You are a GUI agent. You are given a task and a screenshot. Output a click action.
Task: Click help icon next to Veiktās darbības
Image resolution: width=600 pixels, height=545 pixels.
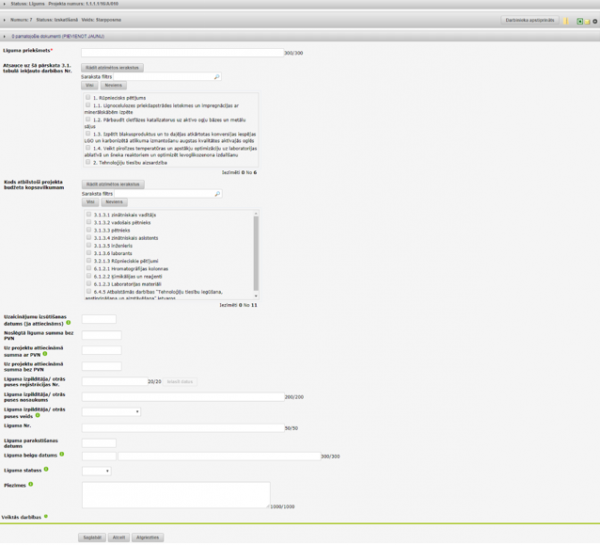point(45,516)
